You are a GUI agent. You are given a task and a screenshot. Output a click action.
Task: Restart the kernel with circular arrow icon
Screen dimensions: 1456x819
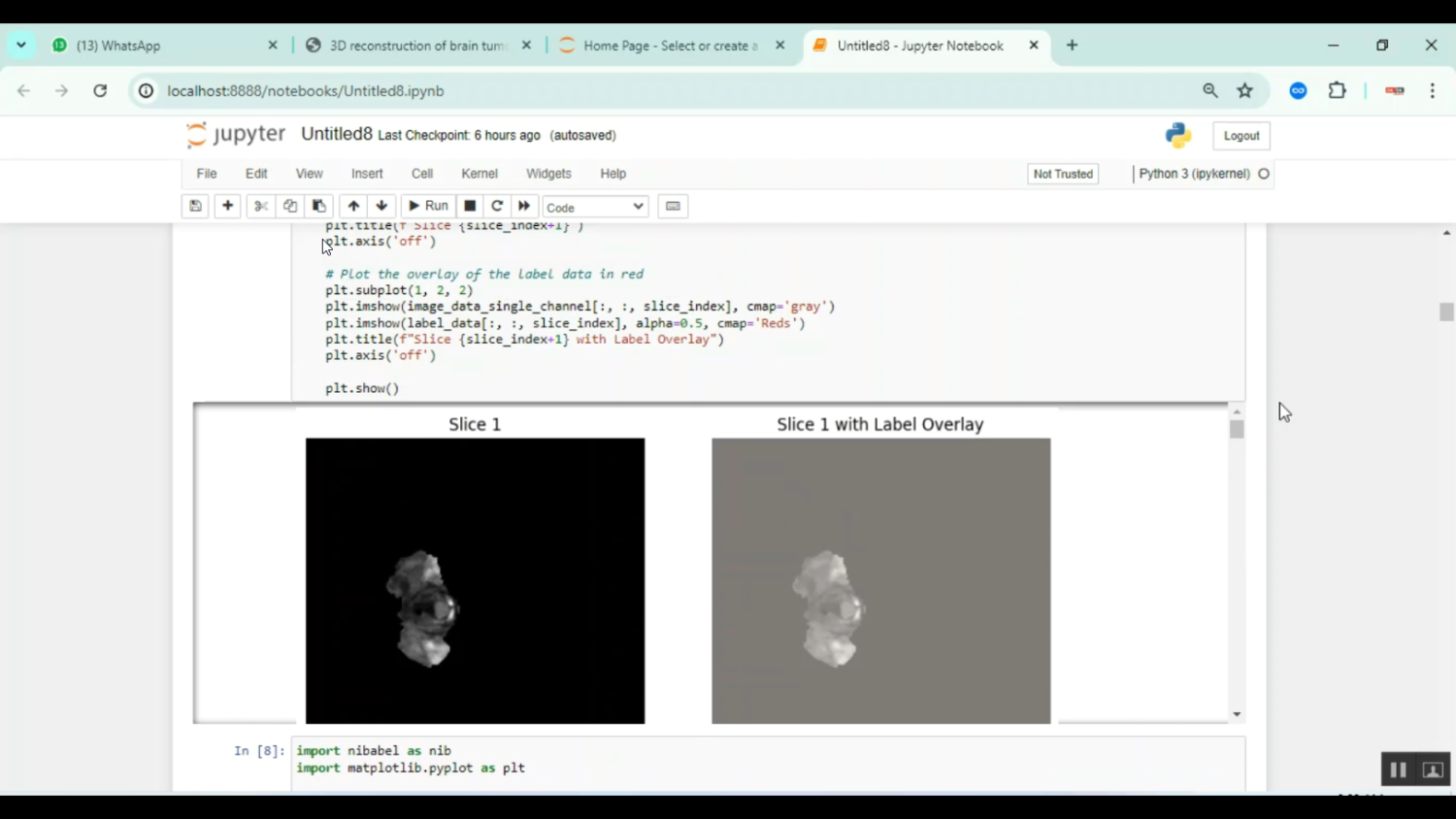497,206
